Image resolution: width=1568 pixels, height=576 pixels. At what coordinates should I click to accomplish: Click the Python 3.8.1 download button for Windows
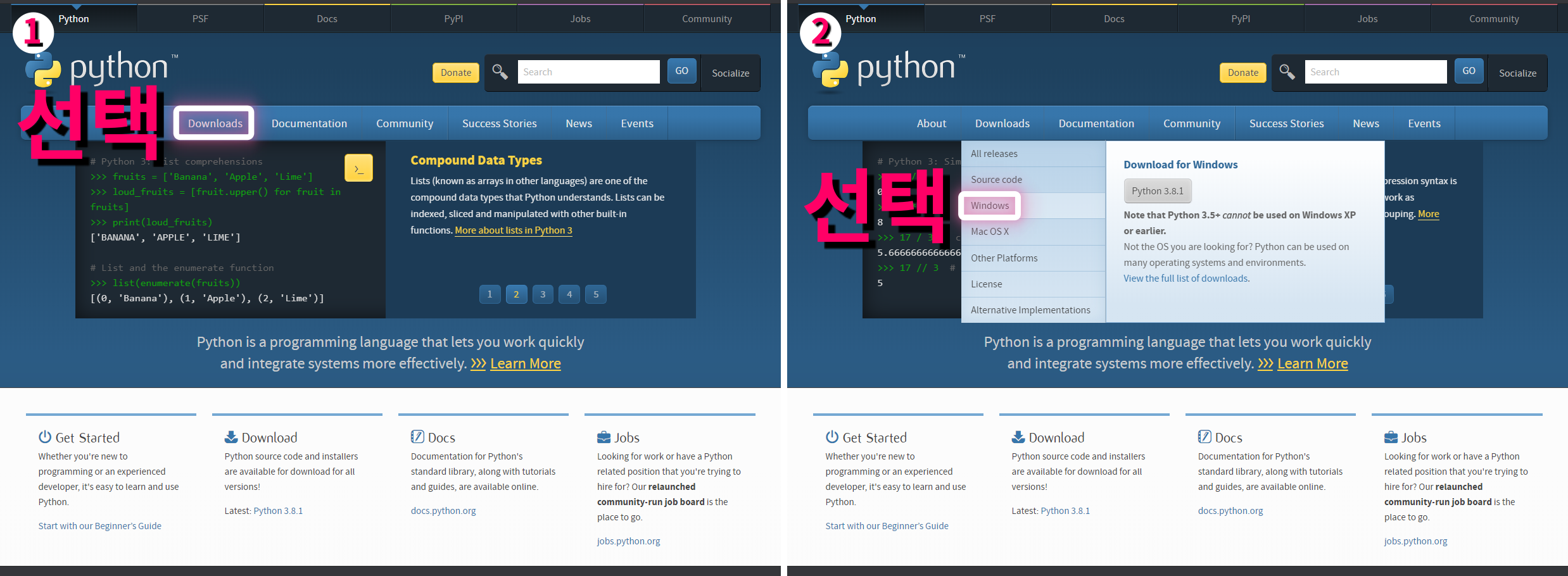click(1158, 191)
